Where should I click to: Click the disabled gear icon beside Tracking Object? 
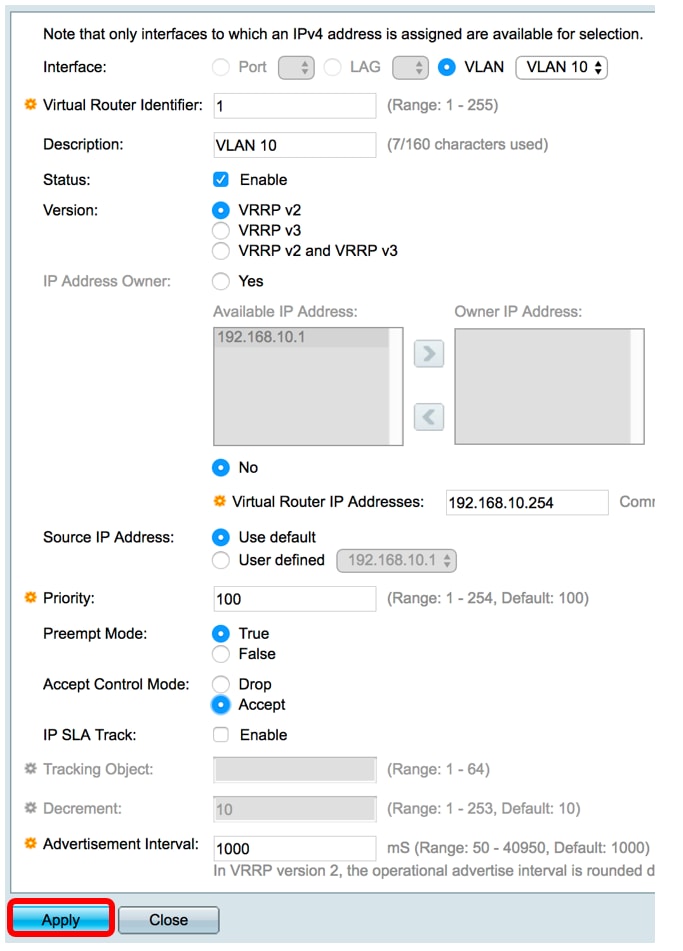pyautogui.click(x=29, y=769)
